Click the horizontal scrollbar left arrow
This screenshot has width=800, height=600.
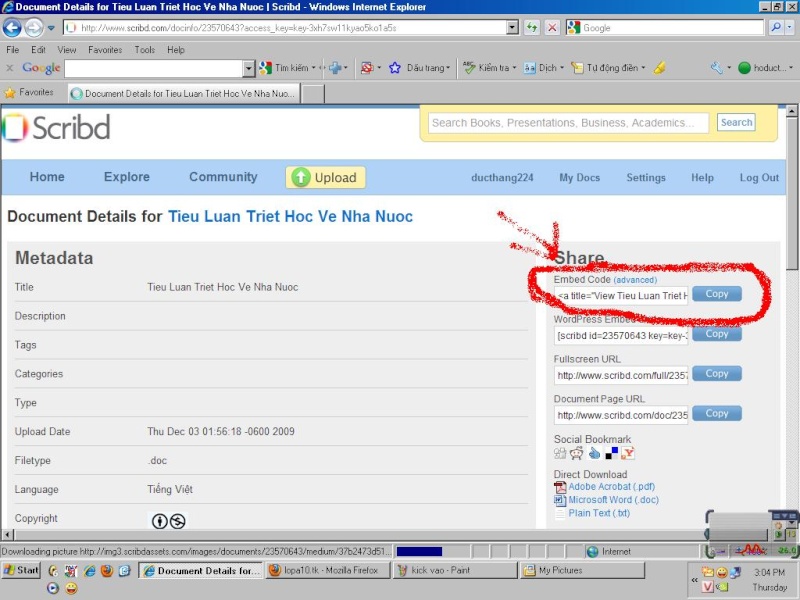(7, 535)
